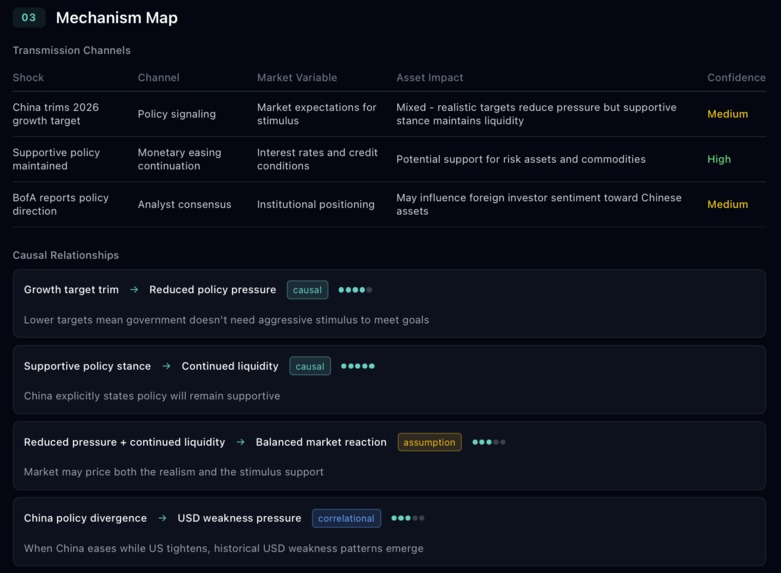The height and width of the screenshot is (573, 781).
Task: Click Medium confidence in China trims row
Action: [x=727, y=114]
